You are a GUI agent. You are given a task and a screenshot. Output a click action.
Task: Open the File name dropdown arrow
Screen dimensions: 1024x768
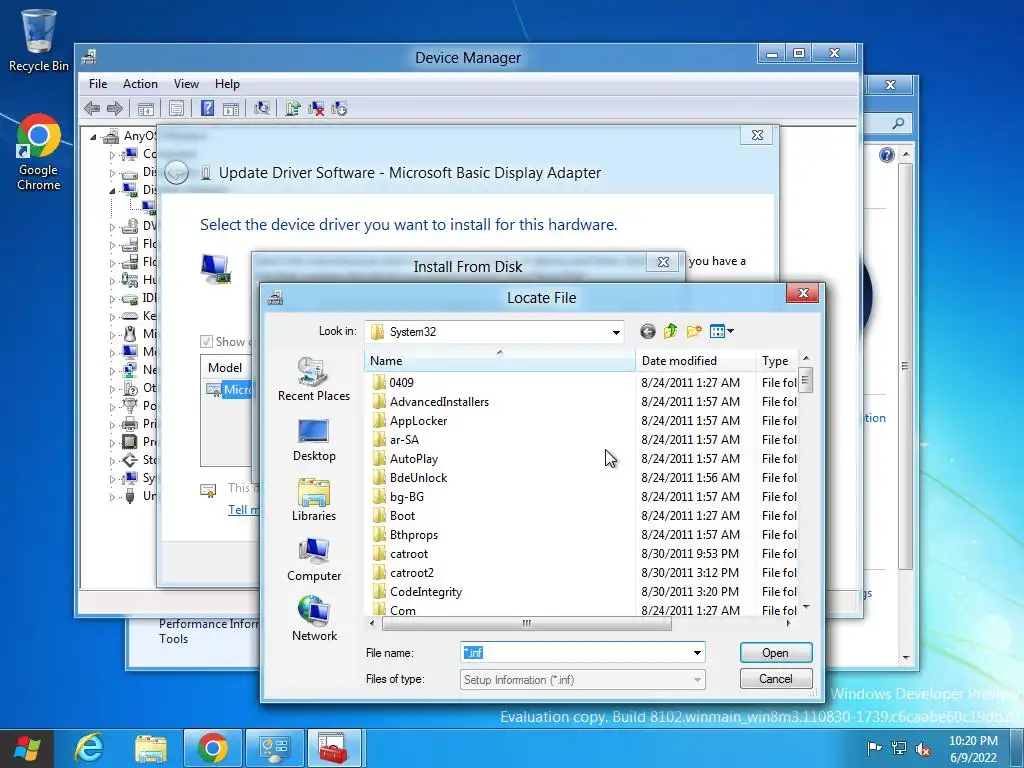tap(697, 652)
